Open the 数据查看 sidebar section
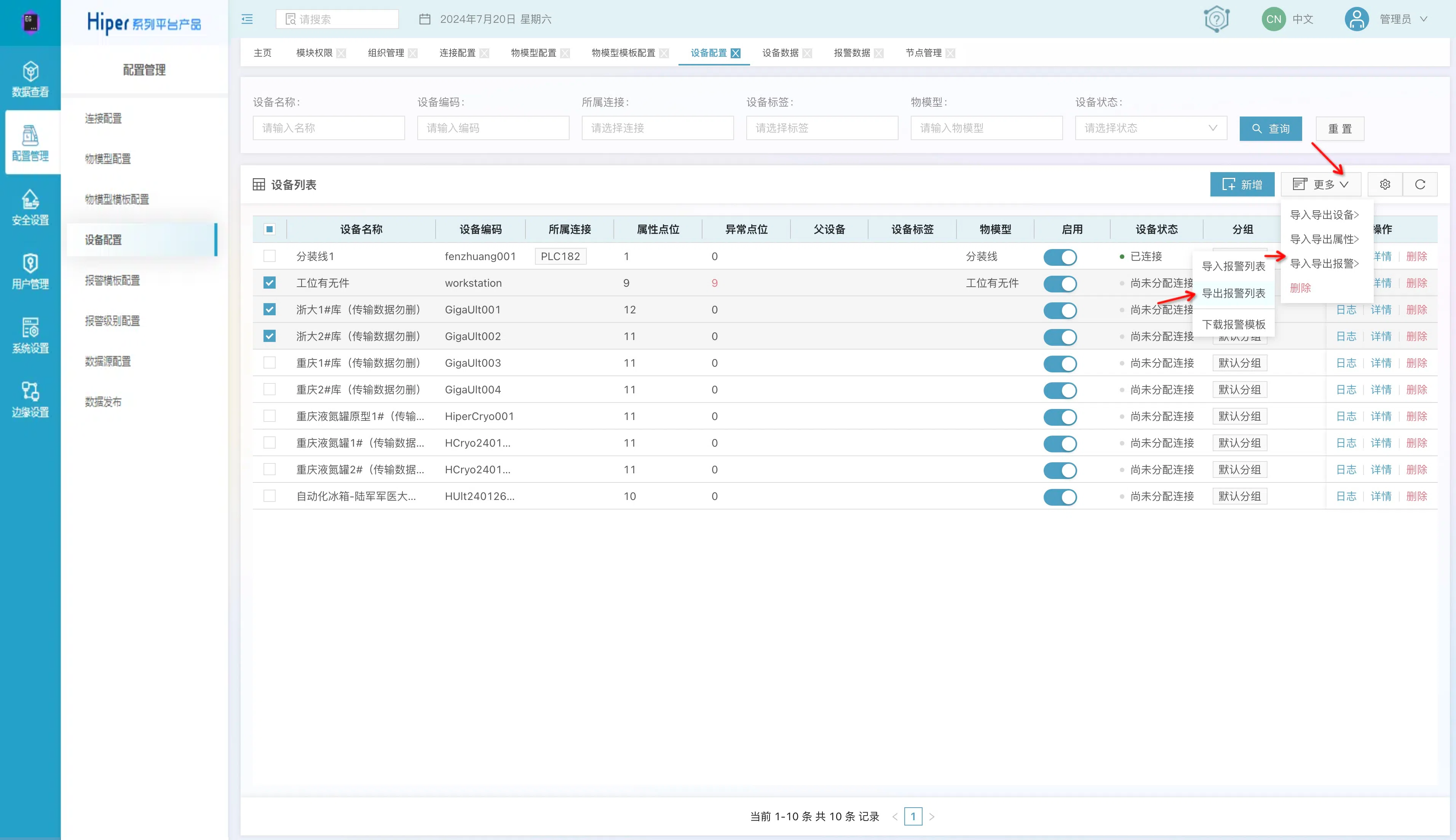The width and height of the screenshot is (1456, 840). click(x=30, y=79)
